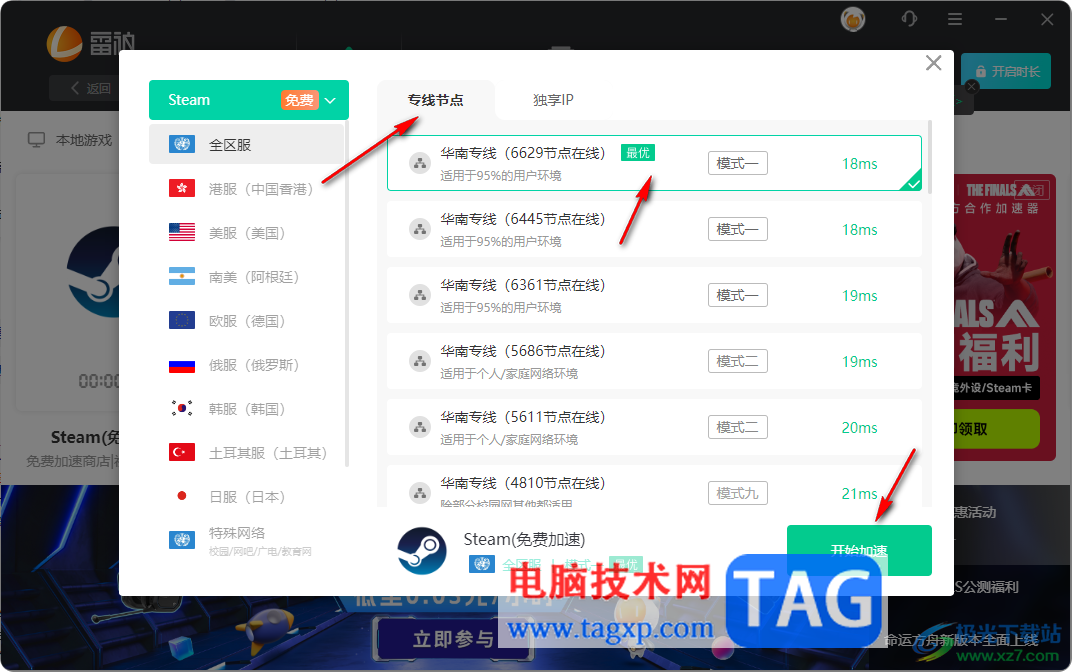
Task: Click the 雷神 logo in main window
Action: point(91,44)
